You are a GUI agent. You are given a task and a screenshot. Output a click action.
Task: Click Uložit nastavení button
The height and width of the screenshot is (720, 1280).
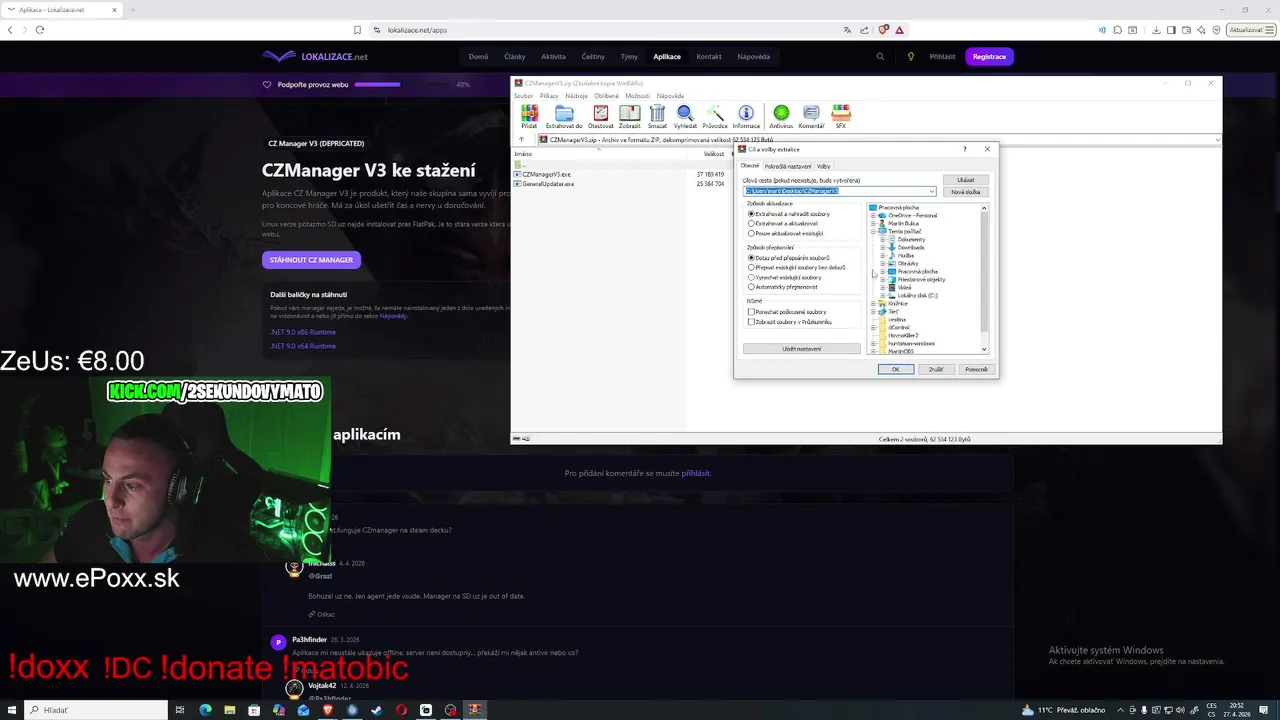coord(801,349)
